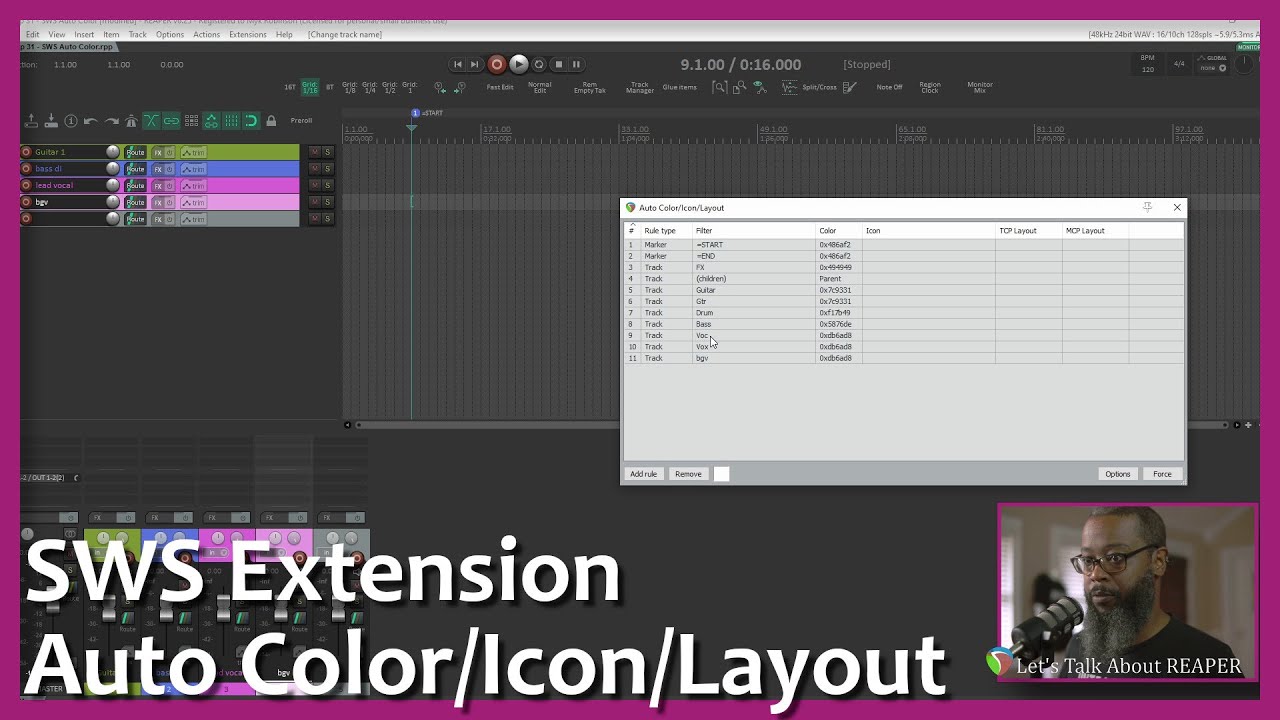Viewport: 1280px width, 720px height.
Task: Click the zoom magnifier toolbar icon
Action: tap(719, 87)
